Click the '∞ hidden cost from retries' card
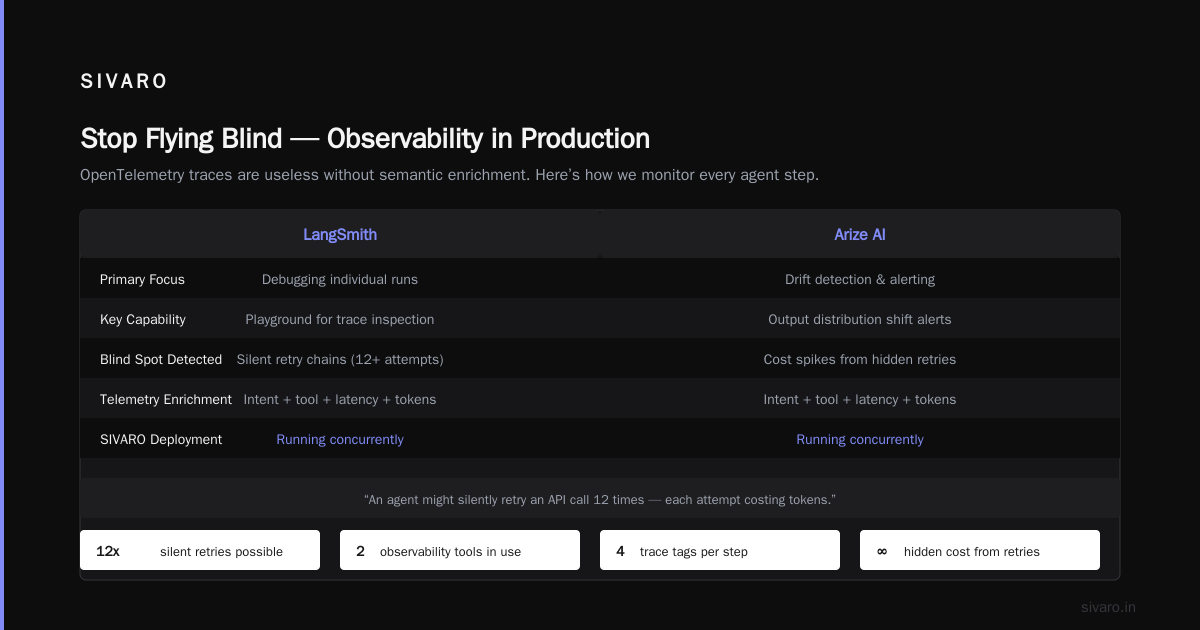The height and width of the screenshot is (630, 1200). (x=980, y=550)
